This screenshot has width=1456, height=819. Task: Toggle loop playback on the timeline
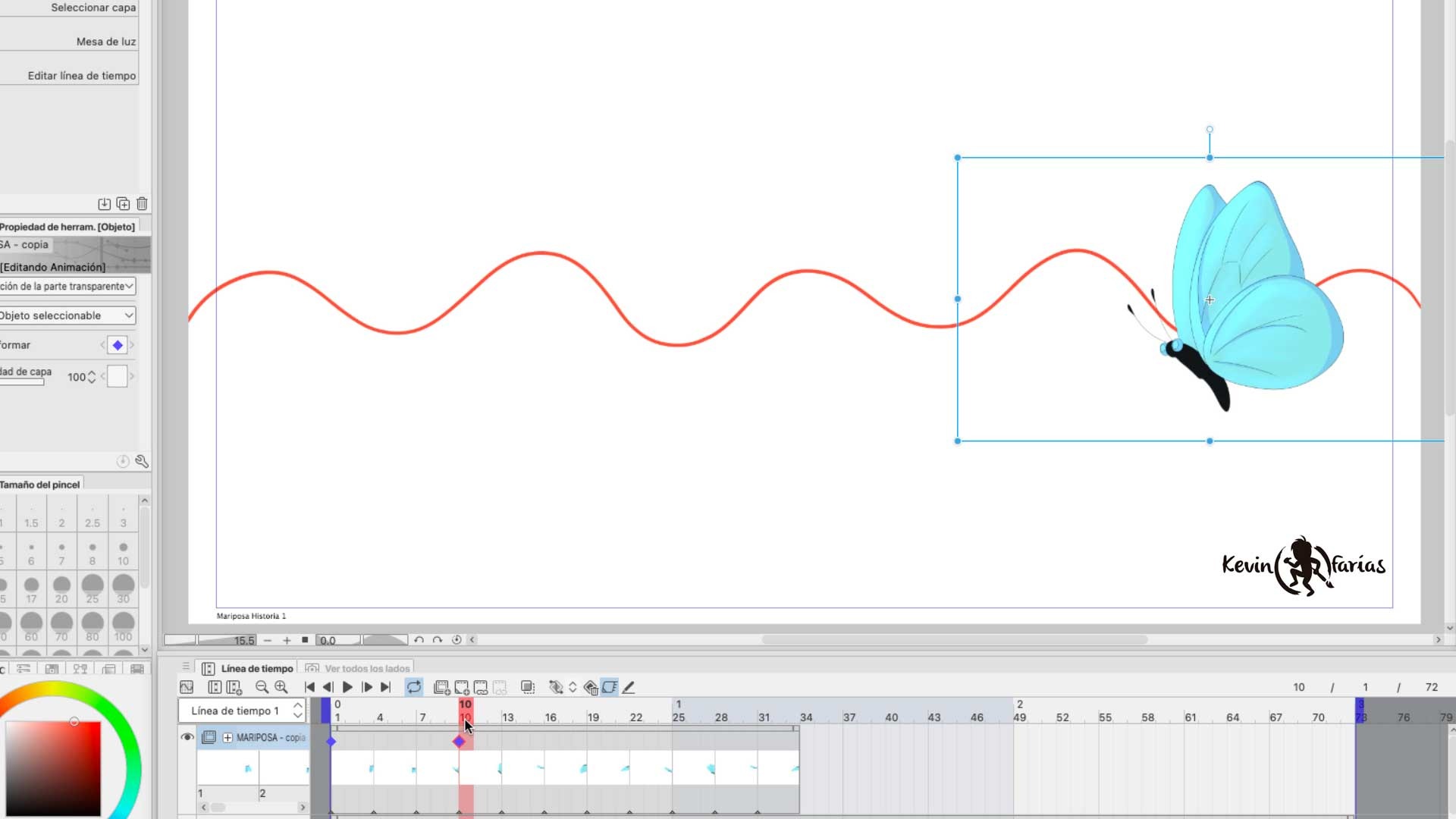coord(414,687)
